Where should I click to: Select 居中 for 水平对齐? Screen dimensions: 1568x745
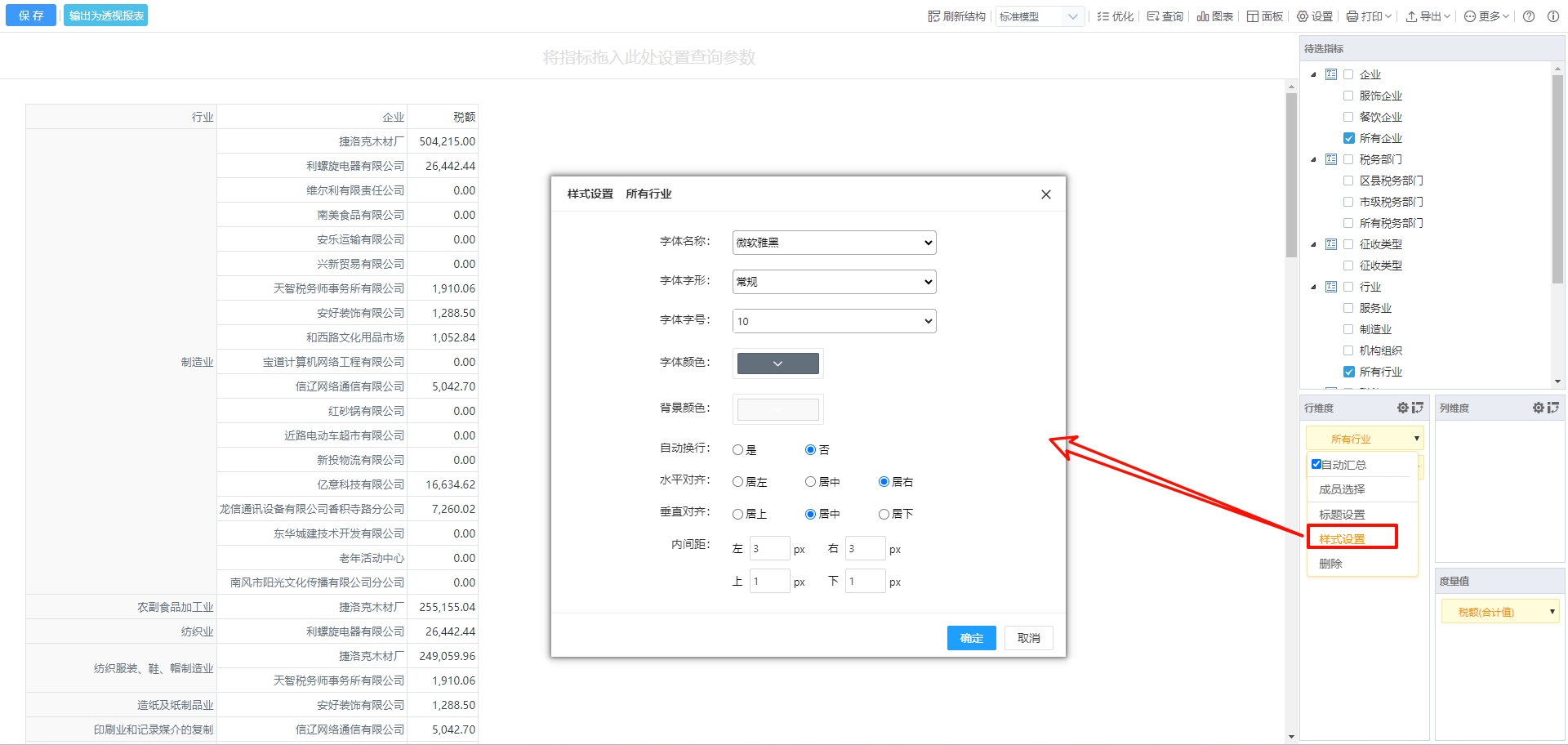[x=811, y=482]
